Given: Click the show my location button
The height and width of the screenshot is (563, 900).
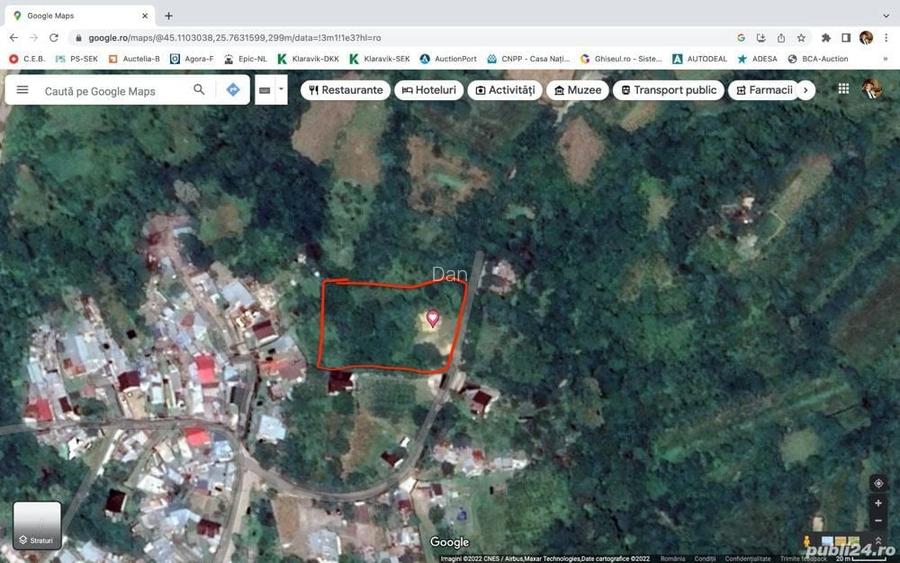Looking at the screenshot, I should 878,483.
